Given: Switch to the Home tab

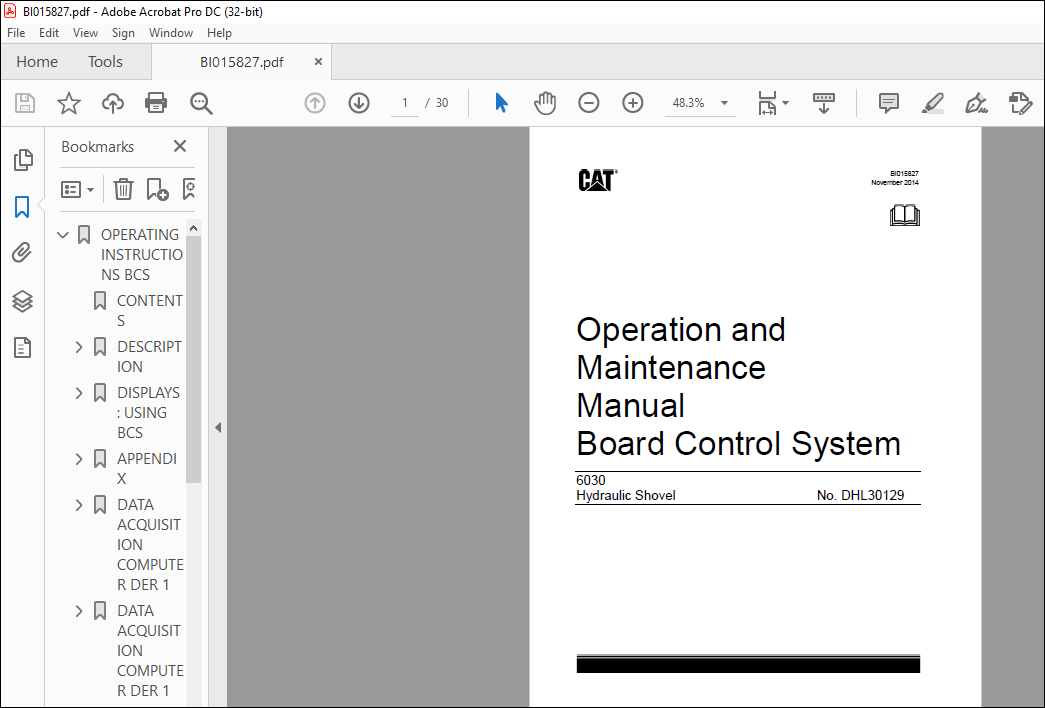Looking at the screenshot, I should 37,62.
